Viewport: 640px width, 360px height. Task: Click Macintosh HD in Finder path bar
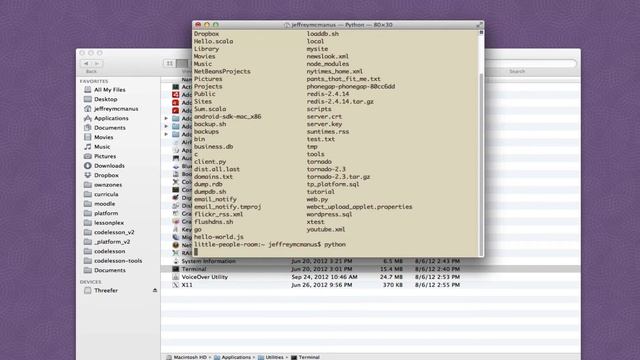186,357
